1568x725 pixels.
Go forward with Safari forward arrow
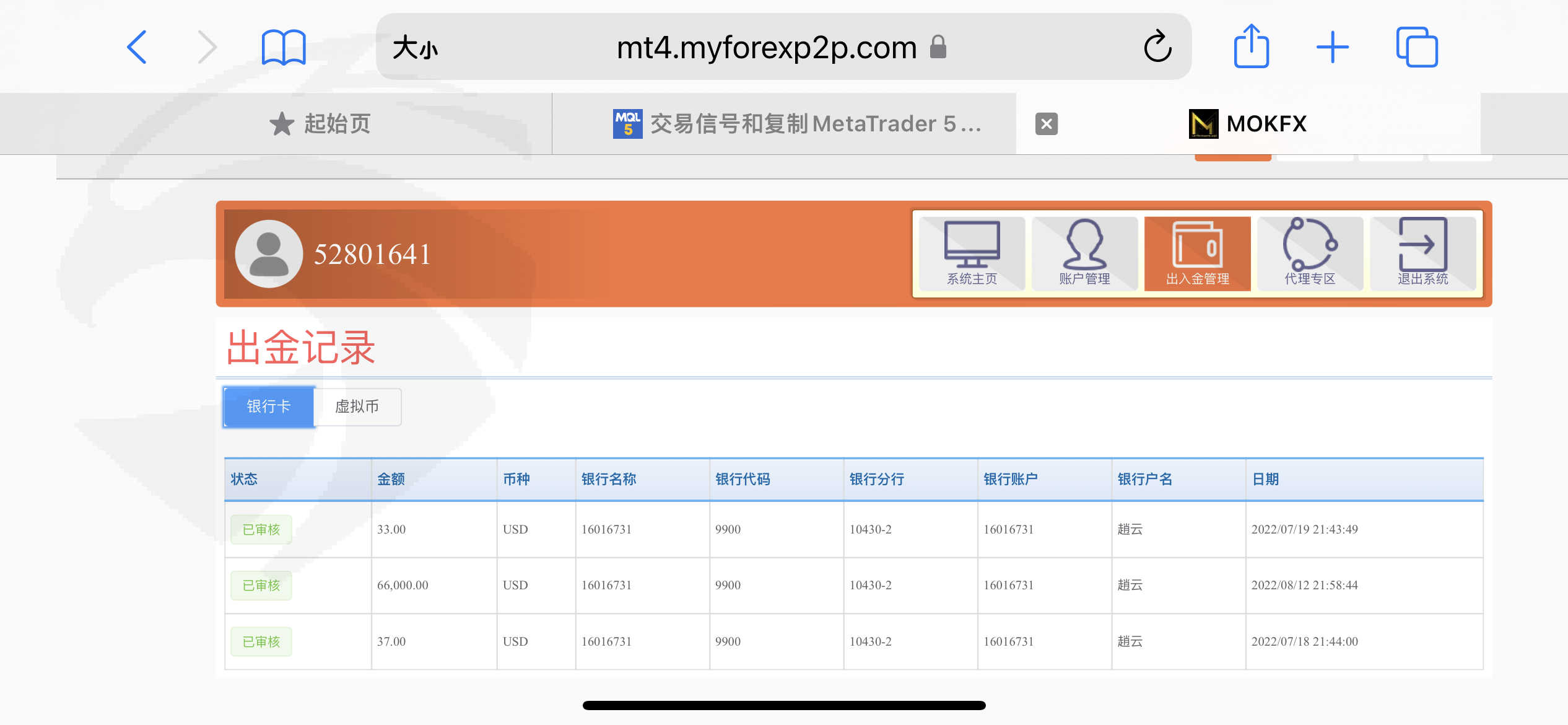pos(207,47)
